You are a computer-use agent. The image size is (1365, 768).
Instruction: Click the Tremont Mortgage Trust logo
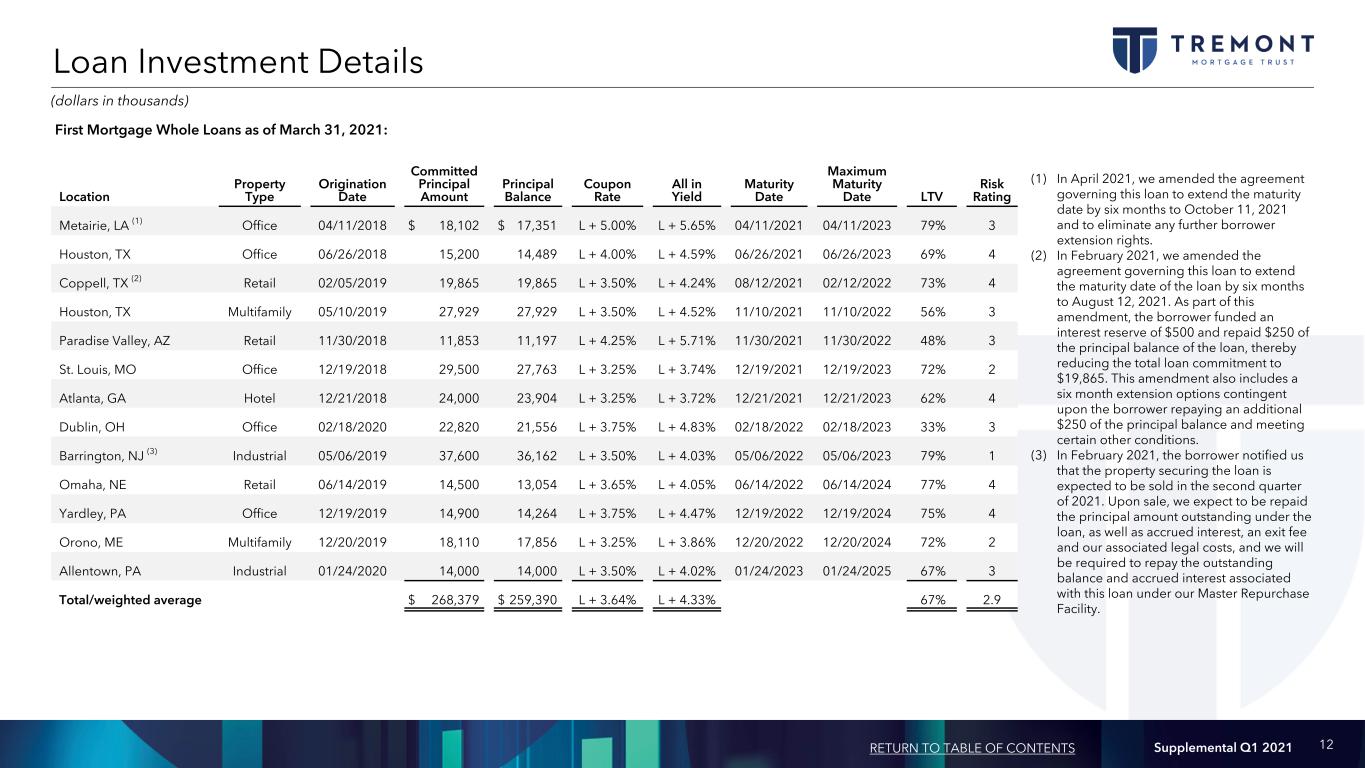click(1213, 50)
